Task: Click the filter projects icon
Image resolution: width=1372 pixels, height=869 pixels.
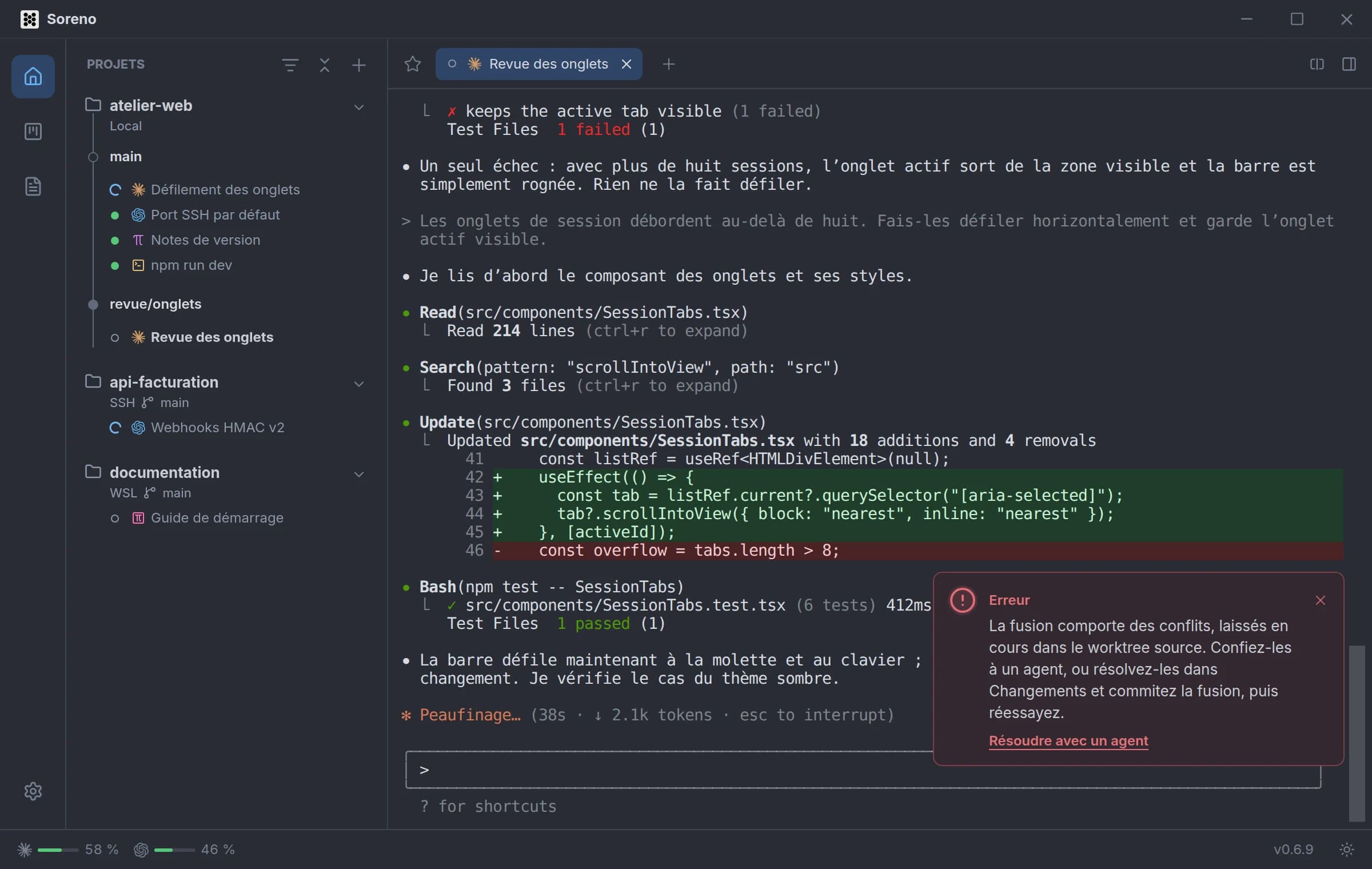Action: (290, 65)
